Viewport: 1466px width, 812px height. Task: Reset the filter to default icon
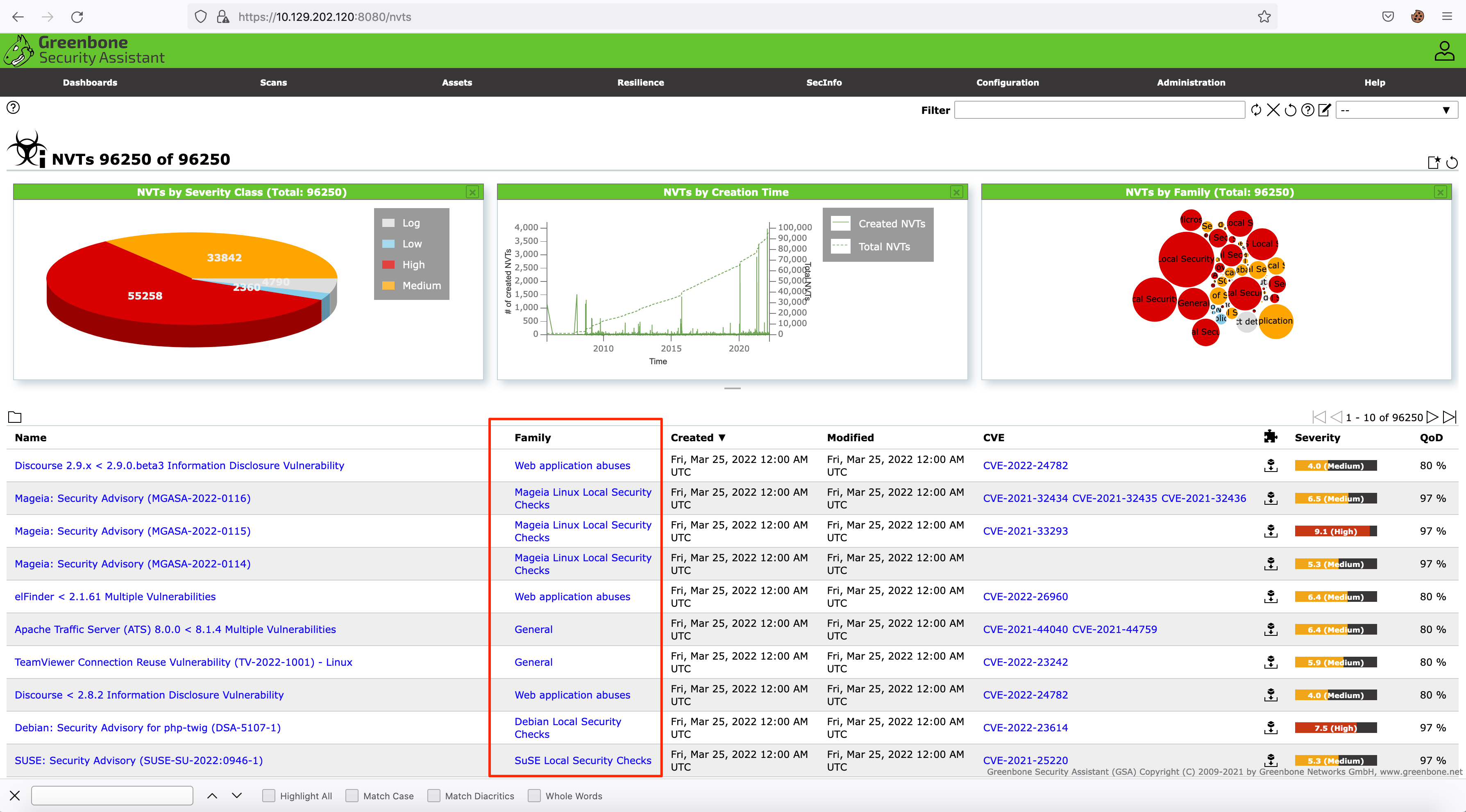tap(1291, 110)
